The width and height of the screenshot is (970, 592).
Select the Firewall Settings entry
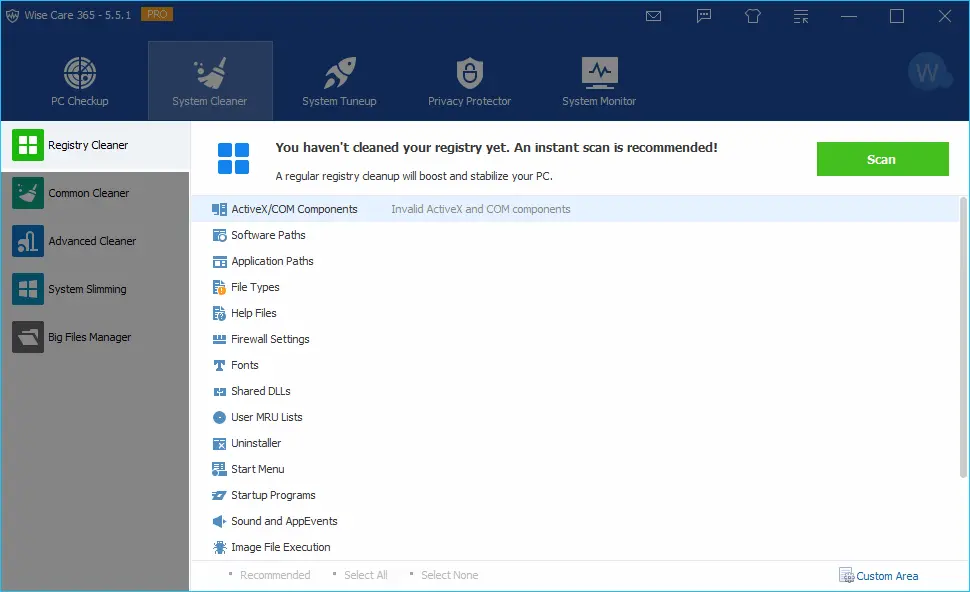(x=270, y=339)
